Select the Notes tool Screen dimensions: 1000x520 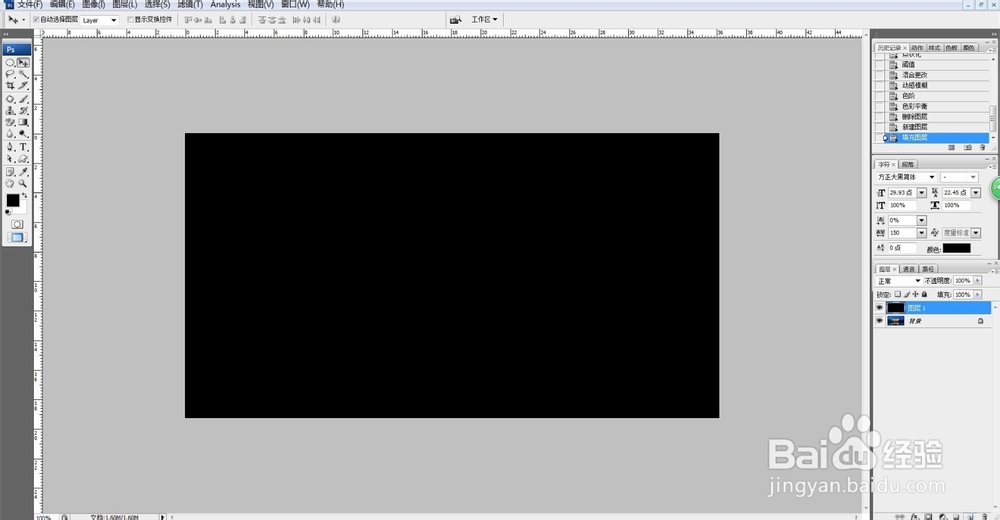click(10, 172)
